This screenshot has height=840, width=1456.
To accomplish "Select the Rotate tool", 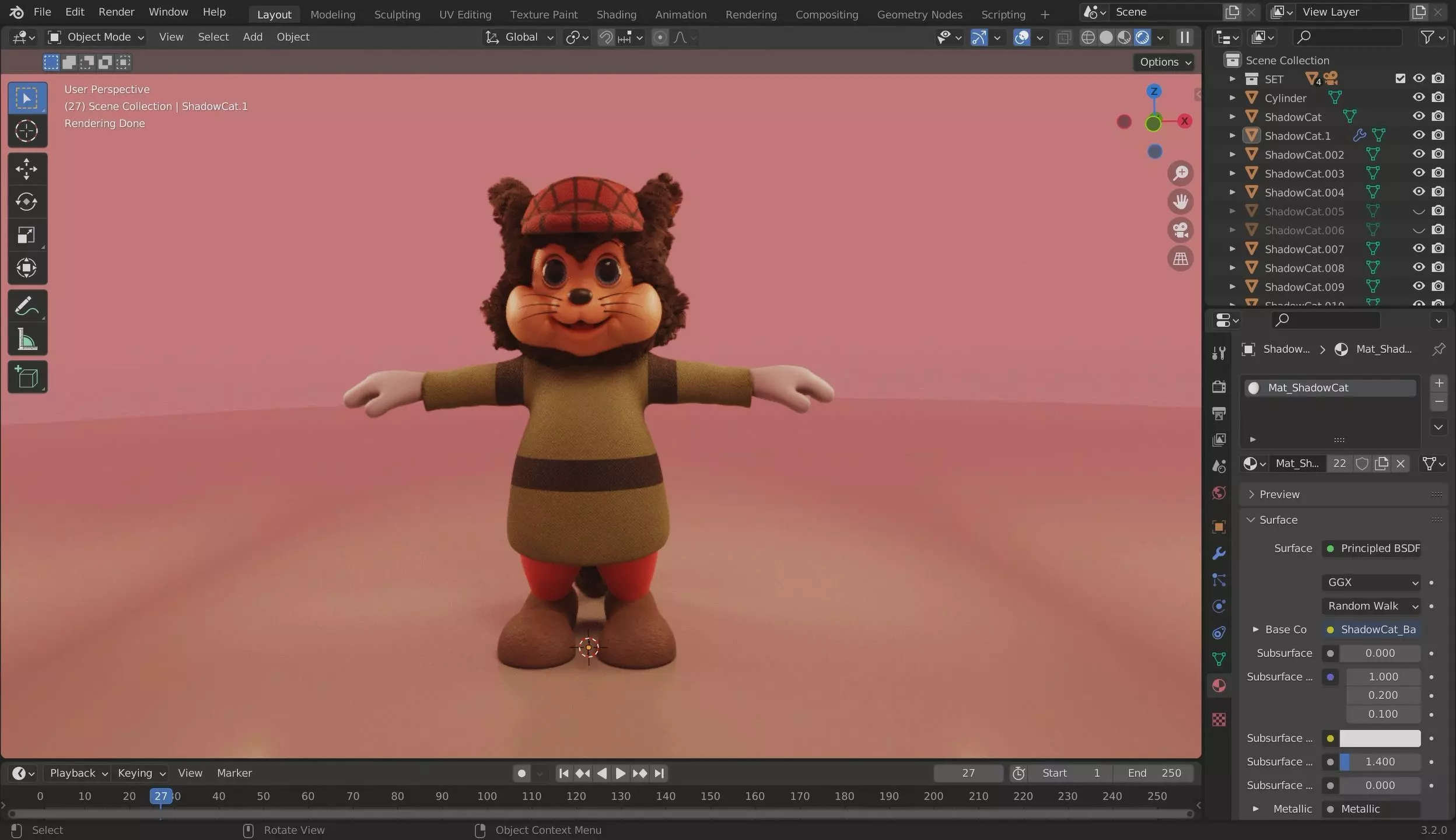I will (26, 202).
